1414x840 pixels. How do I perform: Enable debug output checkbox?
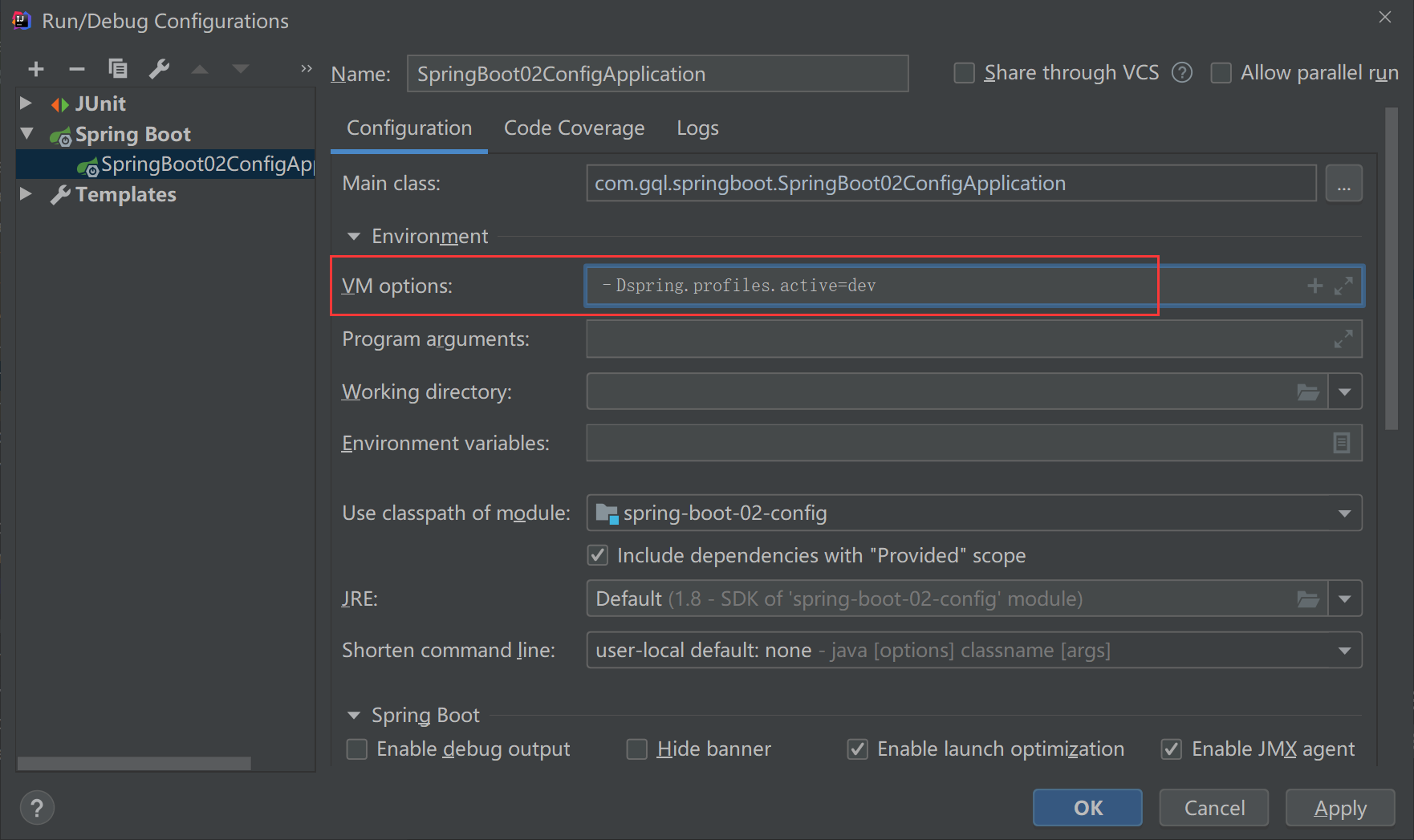[356, 749]
